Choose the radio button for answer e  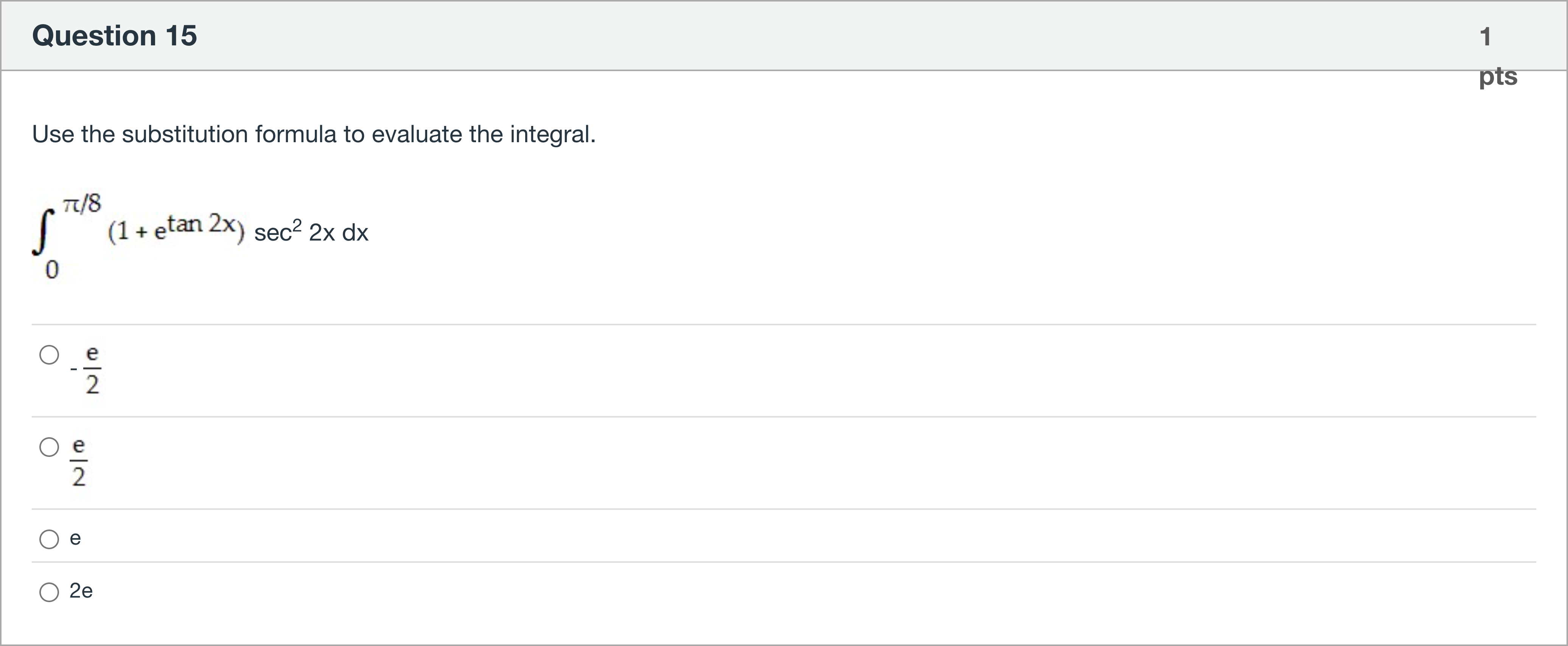pyautogui.click(x=49, y=539)
